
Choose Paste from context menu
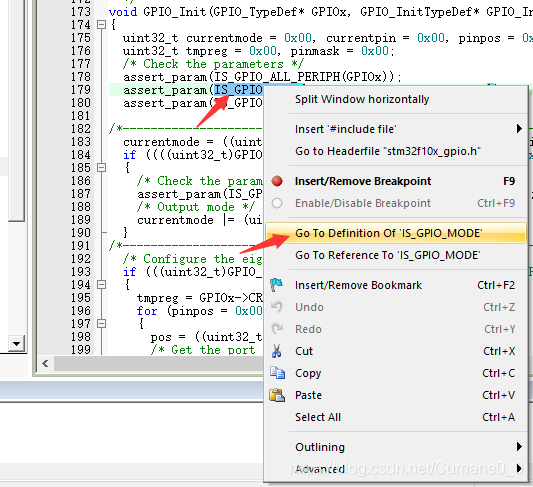point(396,395)
